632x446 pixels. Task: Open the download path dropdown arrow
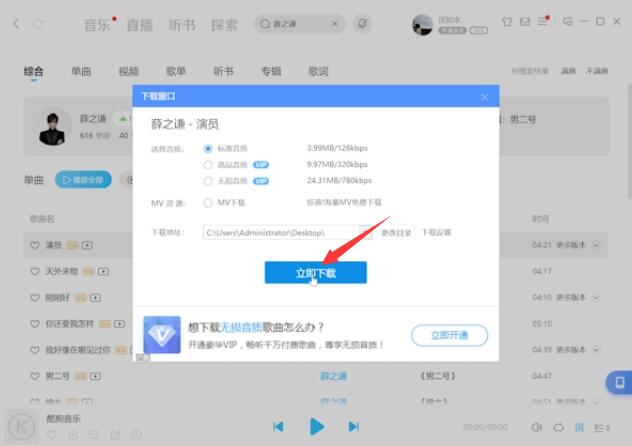coord(366,232)
